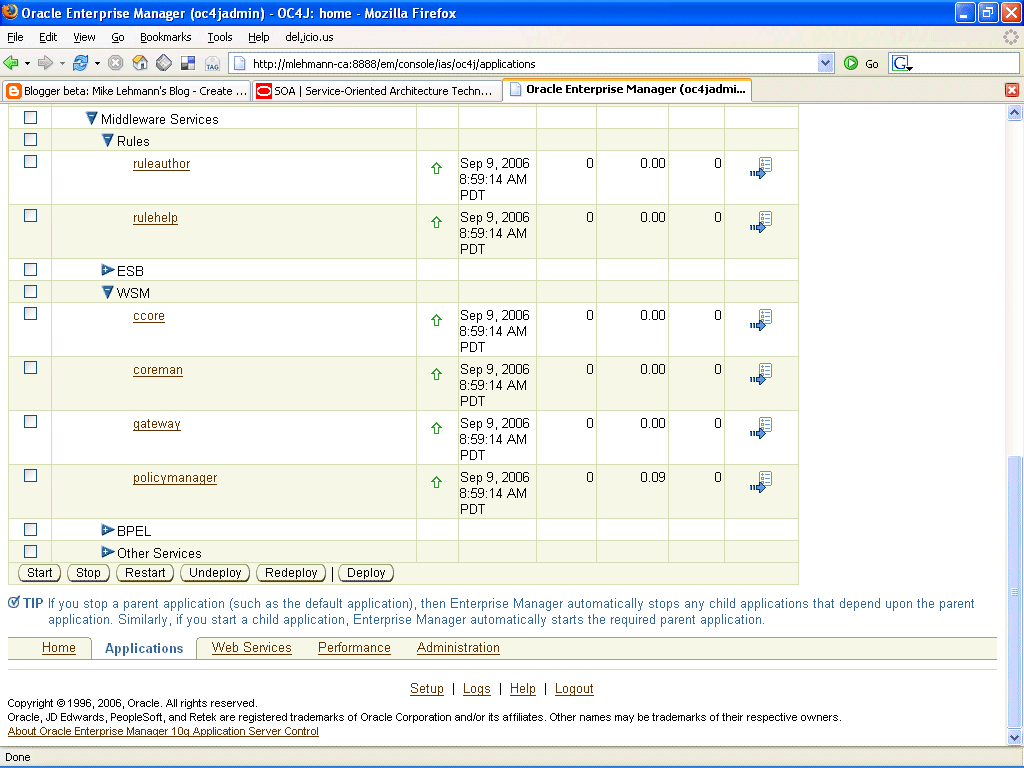Image resolution: width=1024 pixels, height=768 pixels.
Task: Go to the Web Services page tab
Action: click(251, 647)
